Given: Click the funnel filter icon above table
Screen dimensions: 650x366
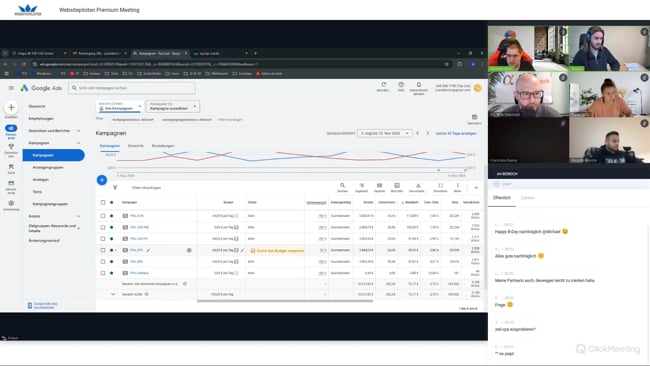Looking at the screenshot, I should [115, 188].
